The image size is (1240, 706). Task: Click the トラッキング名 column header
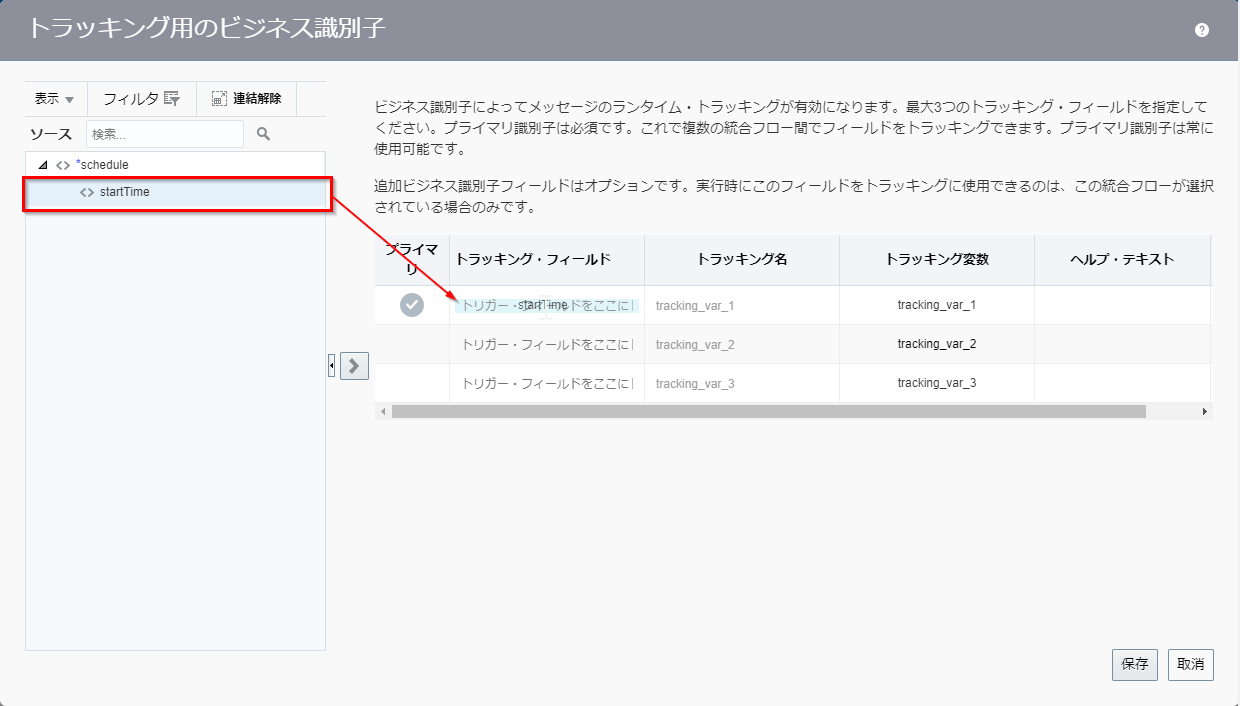click(x=741, y=260)
